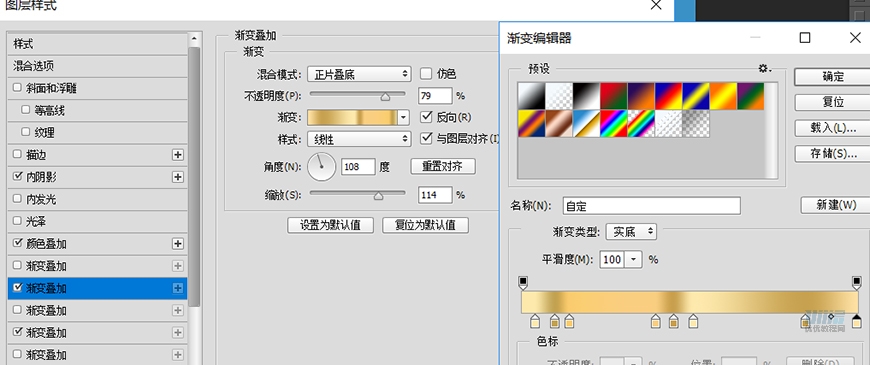Select the foreground-to-transparent gradient preset
The image size is (870, 365).
559,97
